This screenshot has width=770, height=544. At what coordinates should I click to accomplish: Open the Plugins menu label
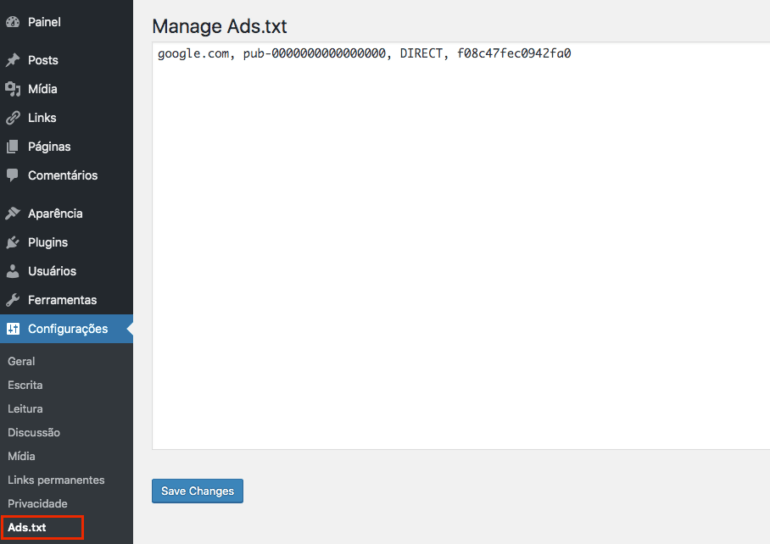point(48,243)
